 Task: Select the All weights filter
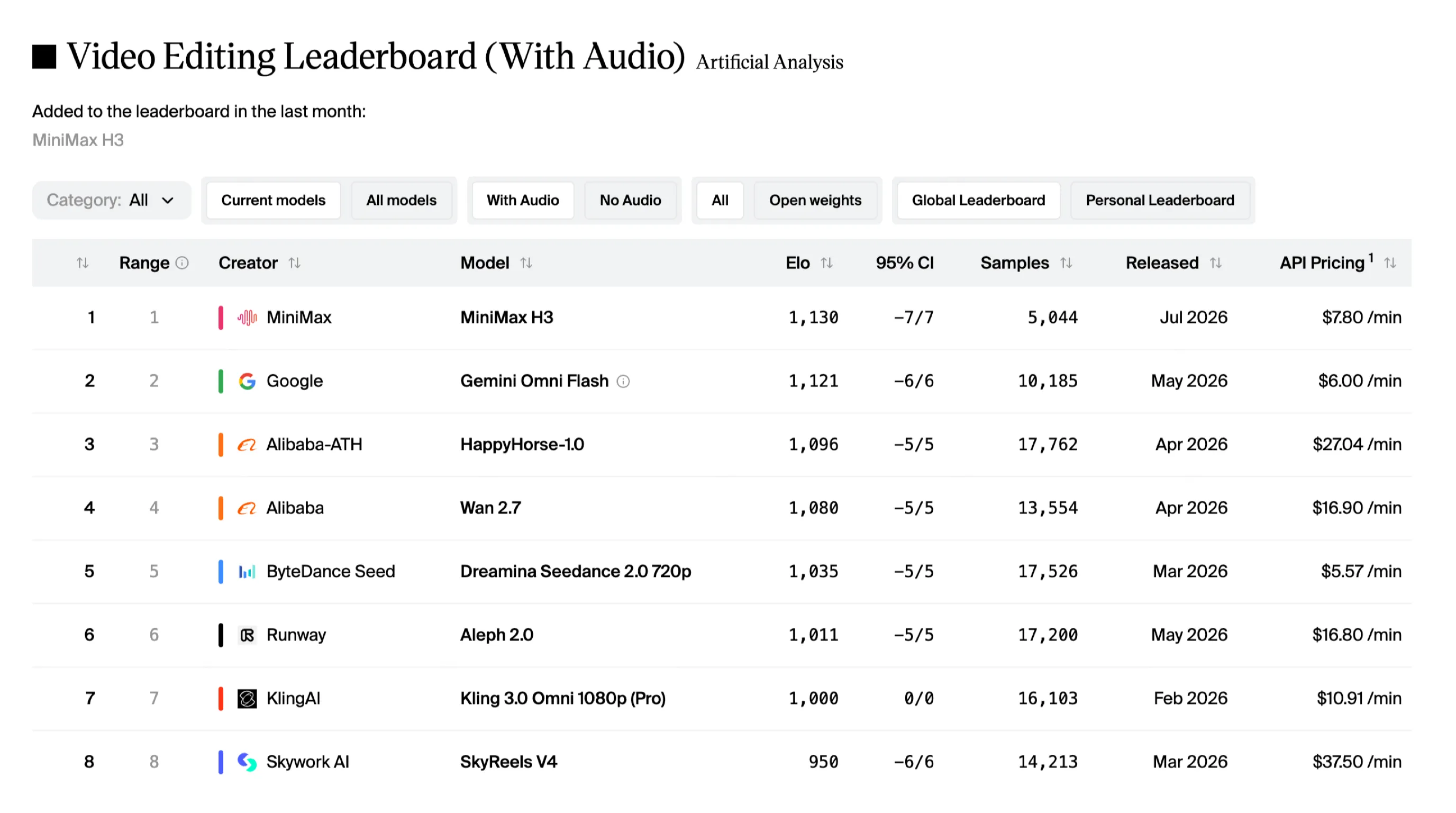coord(720,200)
